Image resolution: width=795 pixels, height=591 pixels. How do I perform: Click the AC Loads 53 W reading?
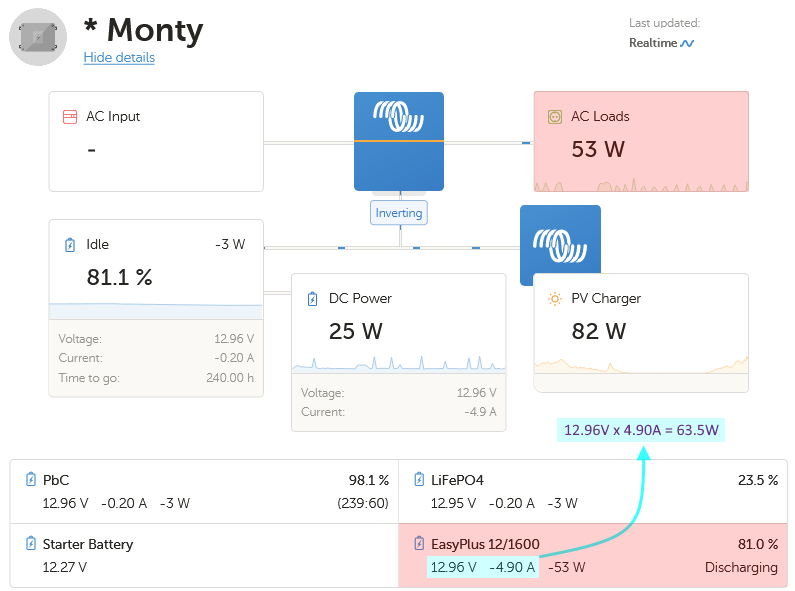coord(598,150)
